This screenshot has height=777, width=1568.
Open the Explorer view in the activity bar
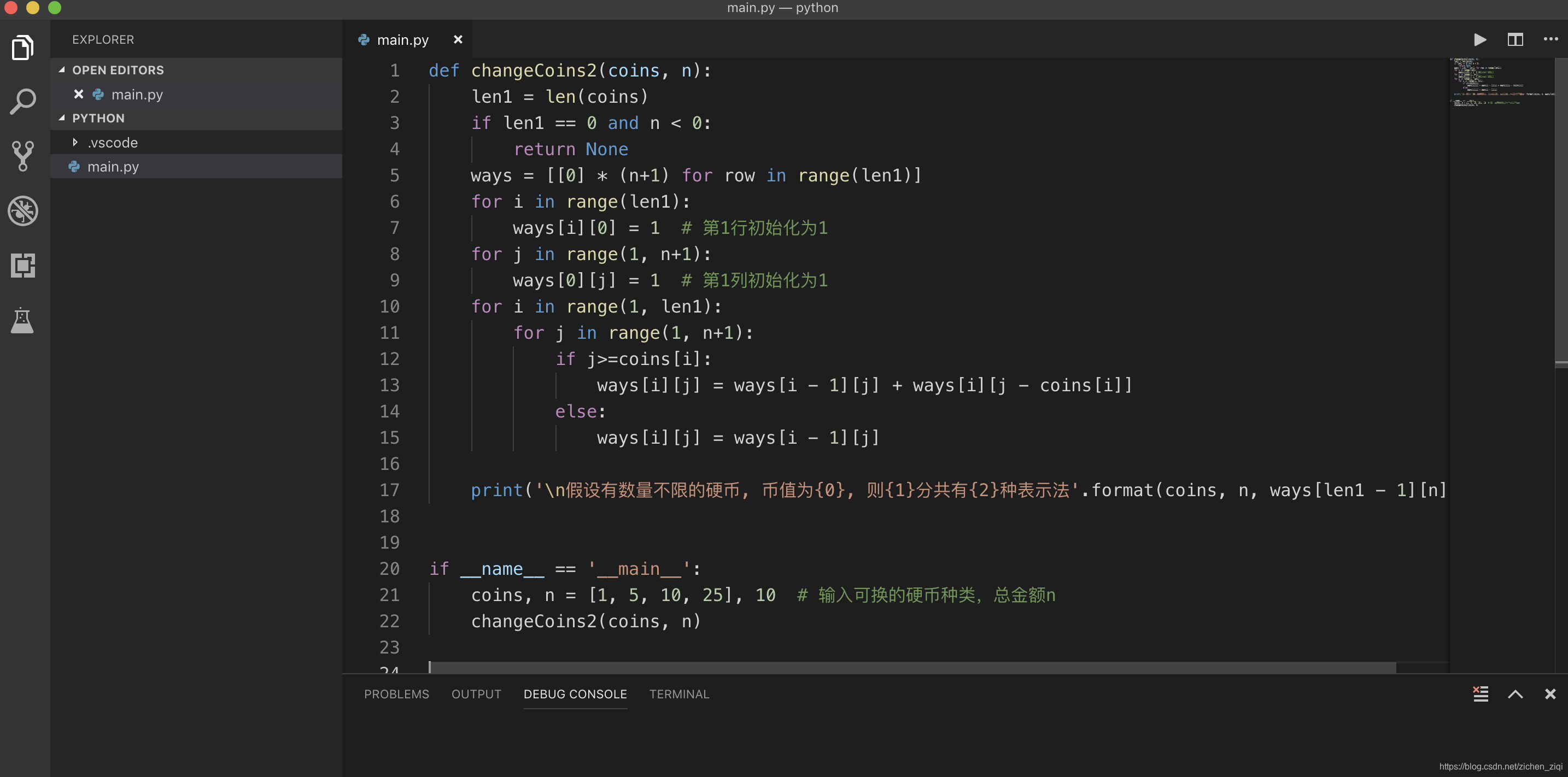click(x=22, y=47)
